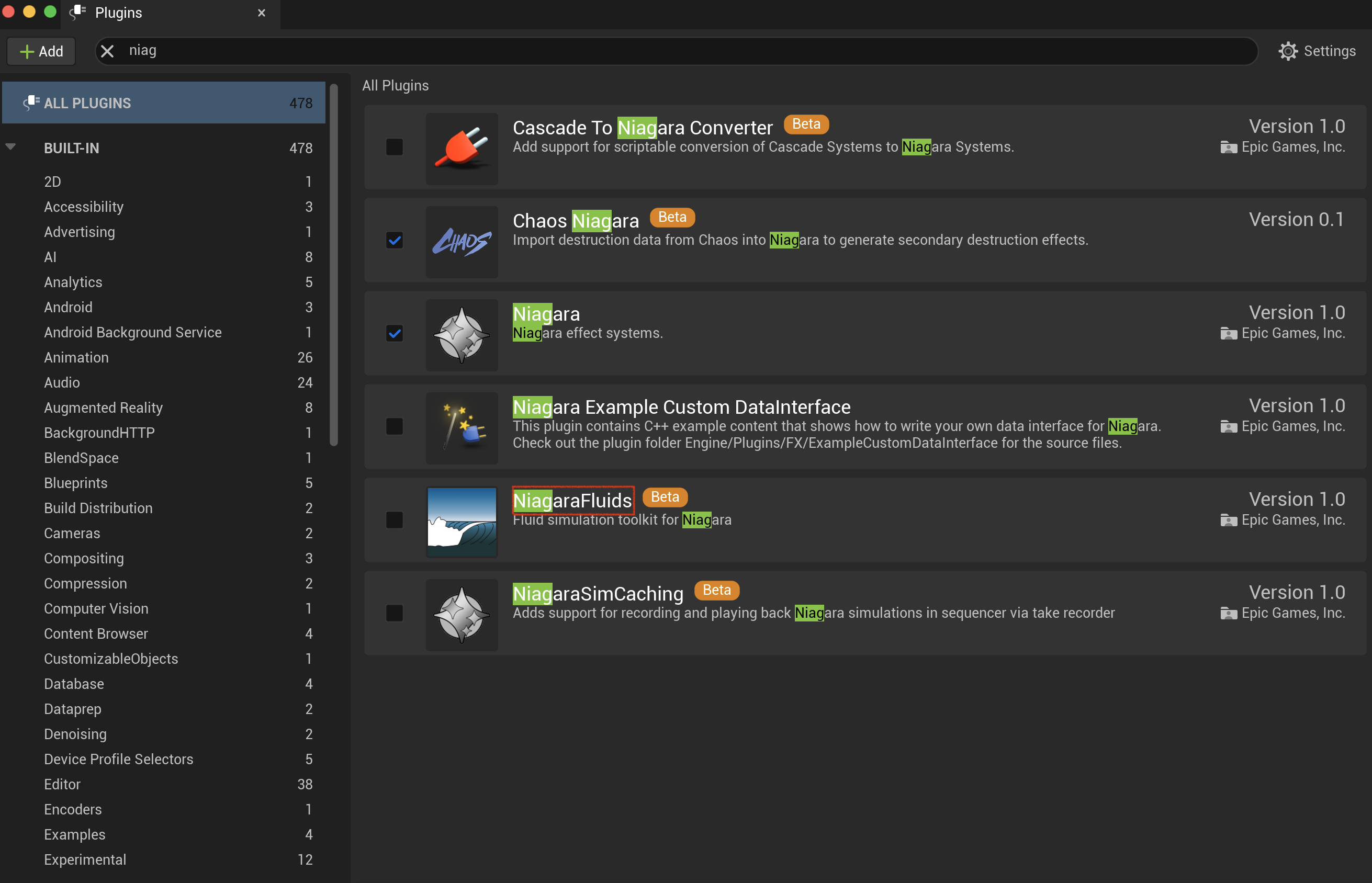Open plugin Settings gear
Screen dimensions: 1372x883
1317,51
